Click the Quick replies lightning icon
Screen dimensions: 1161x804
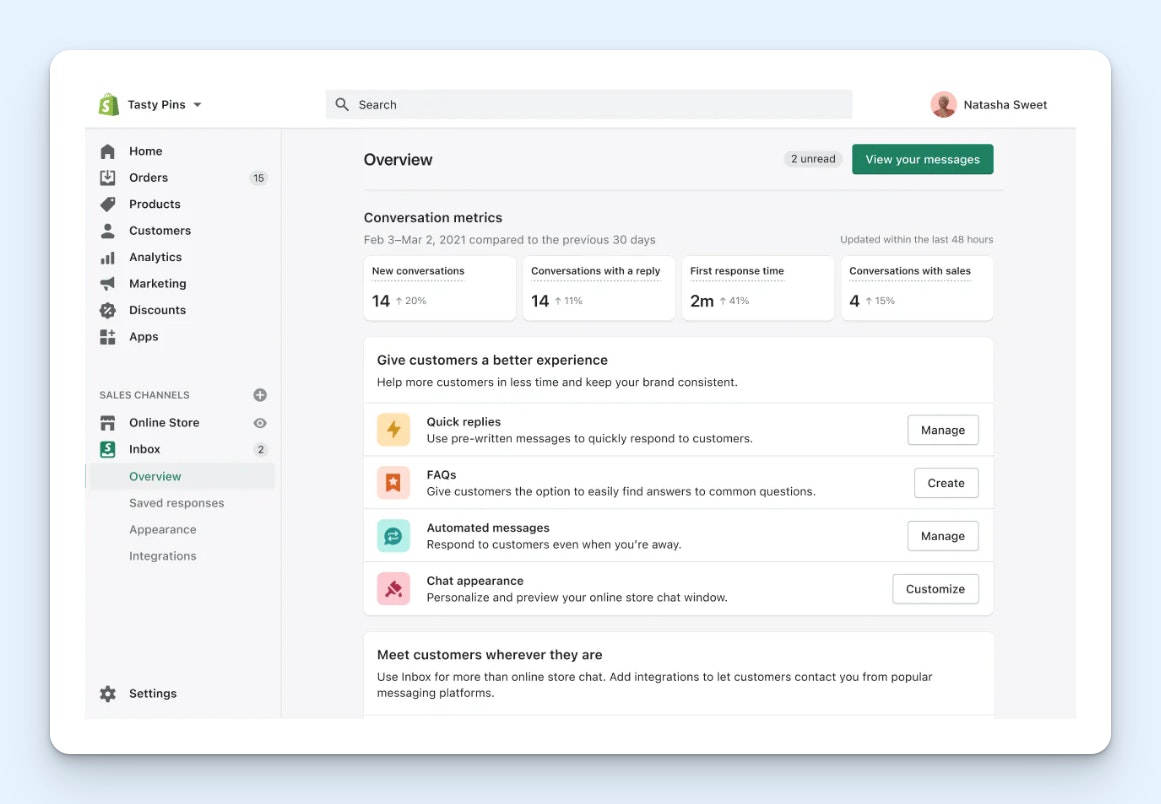[393, 429]
